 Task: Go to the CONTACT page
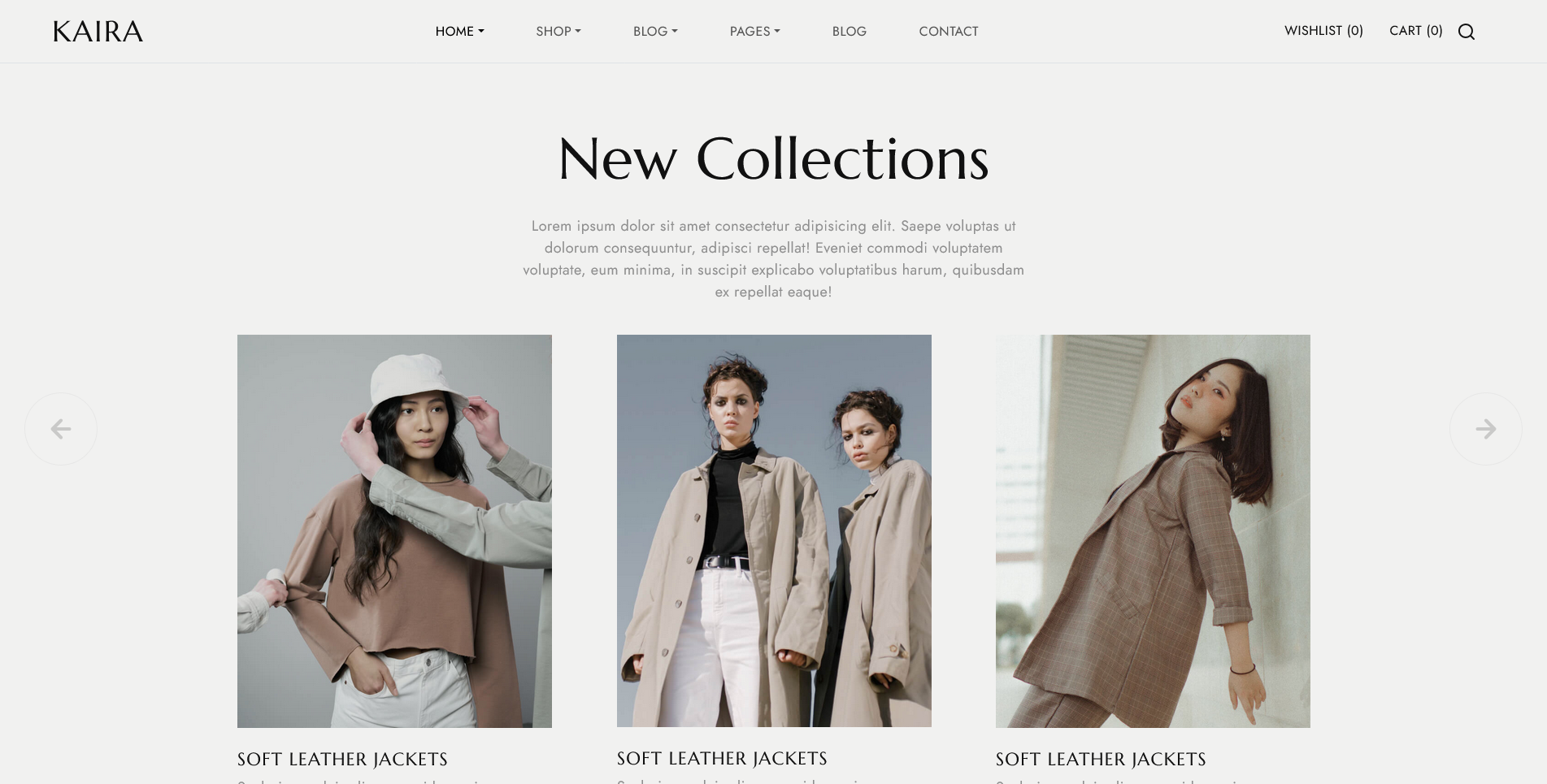point(949,32)
